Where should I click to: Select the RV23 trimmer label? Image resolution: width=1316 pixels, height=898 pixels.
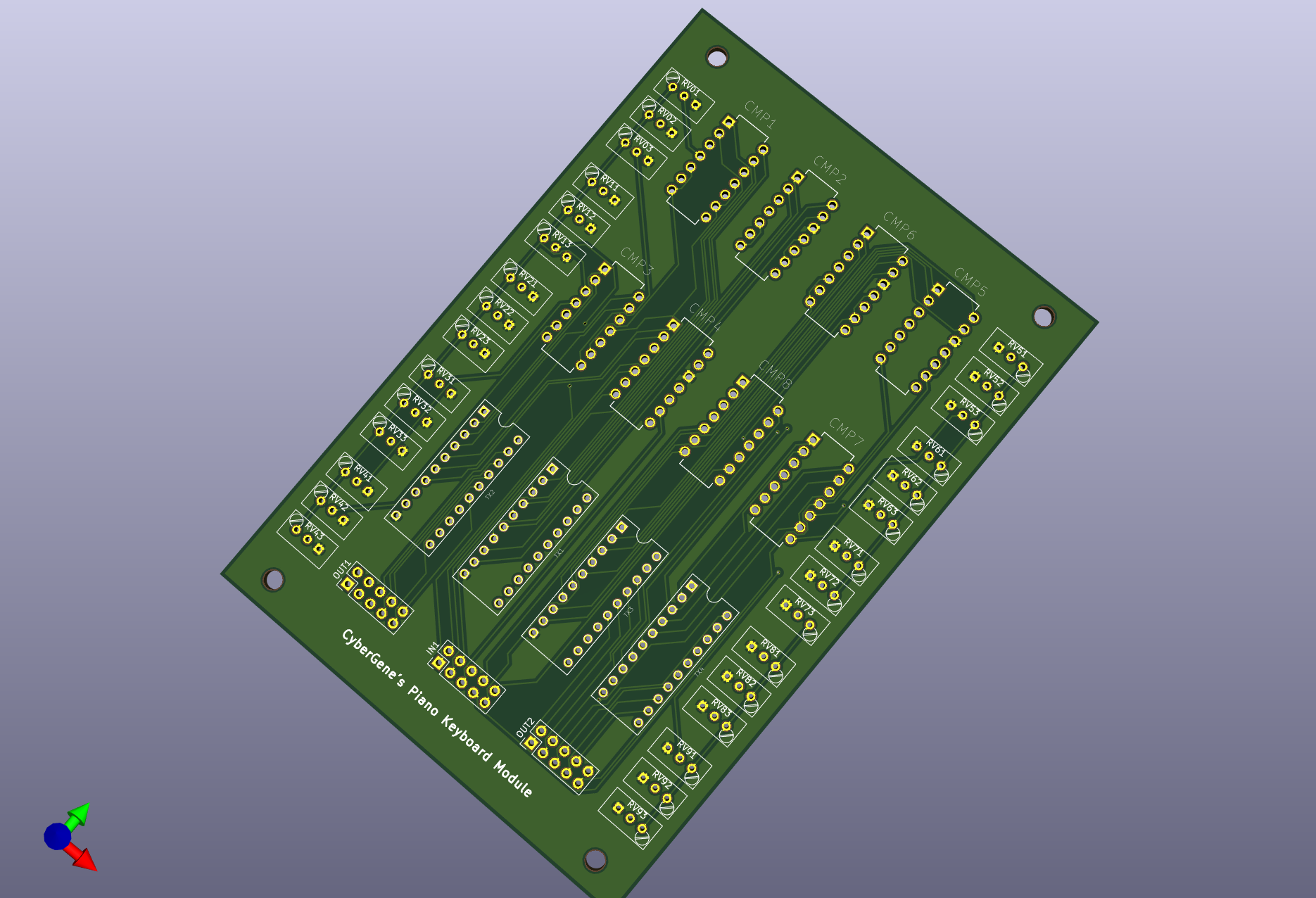tap(481, 335)
